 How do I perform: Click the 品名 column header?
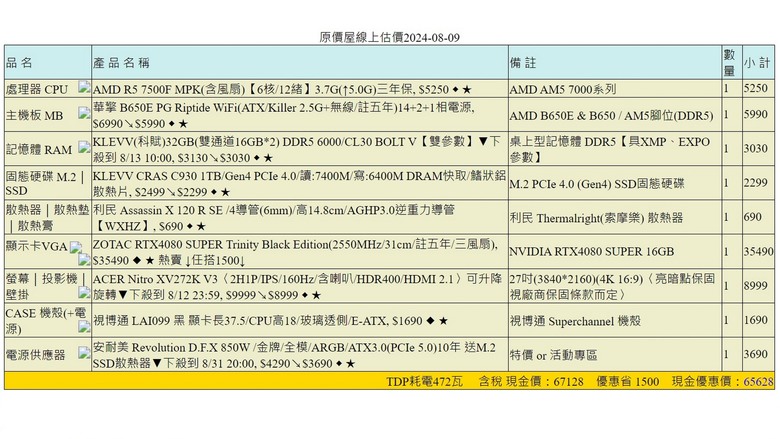click(48, 62)
